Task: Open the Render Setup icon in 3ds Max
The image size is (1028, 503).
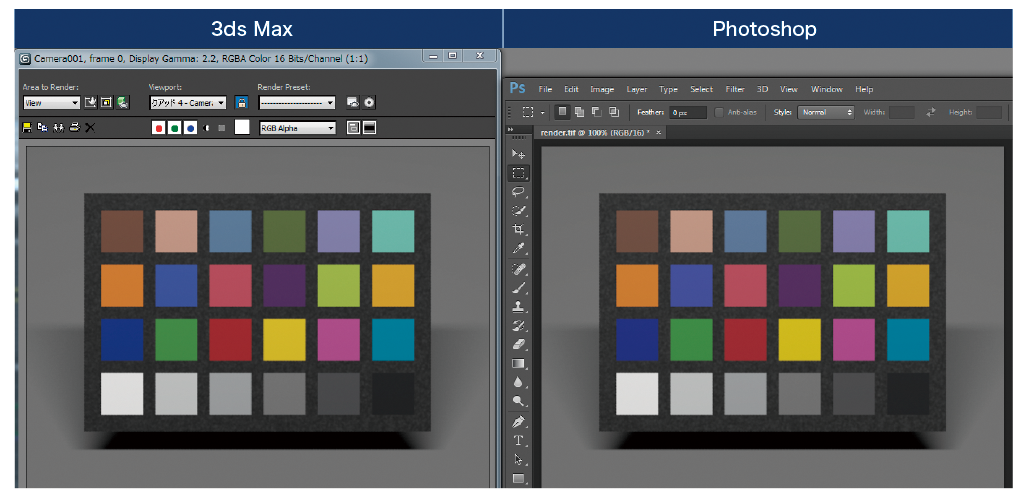Action: click(x=353, y=102)
